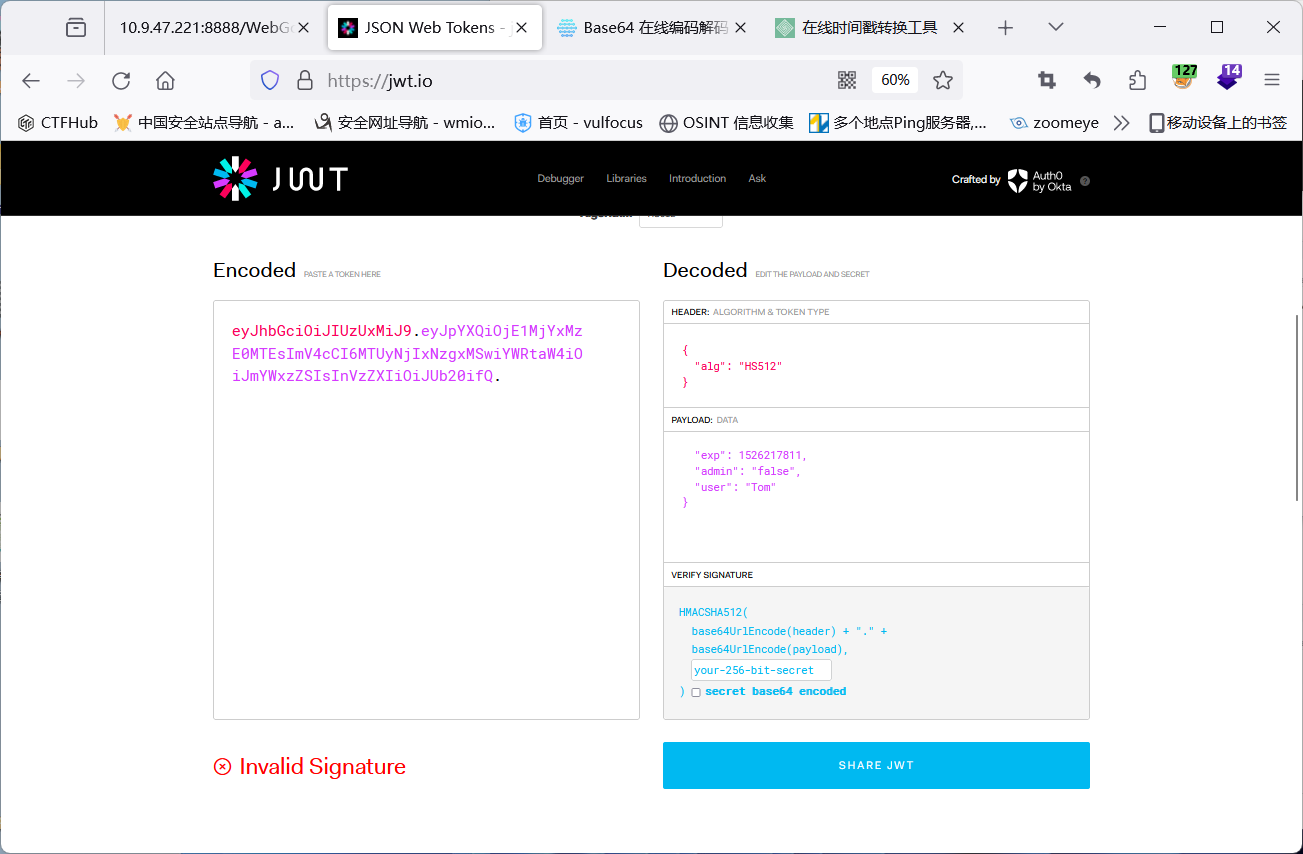
Task: Go back to the previous page
Action: [x=31, y=81]
